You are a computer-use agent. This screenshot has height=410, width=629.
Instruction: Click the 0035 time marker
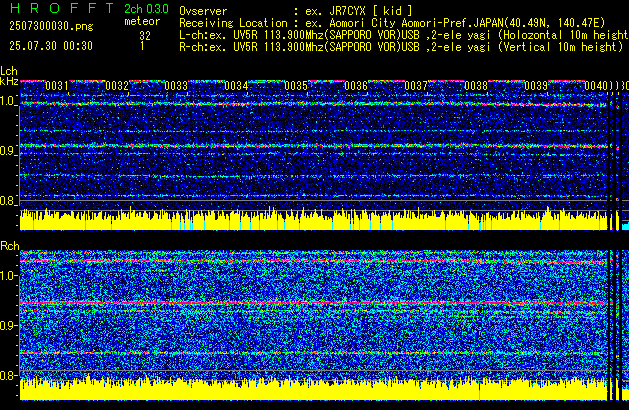[296, 86]
